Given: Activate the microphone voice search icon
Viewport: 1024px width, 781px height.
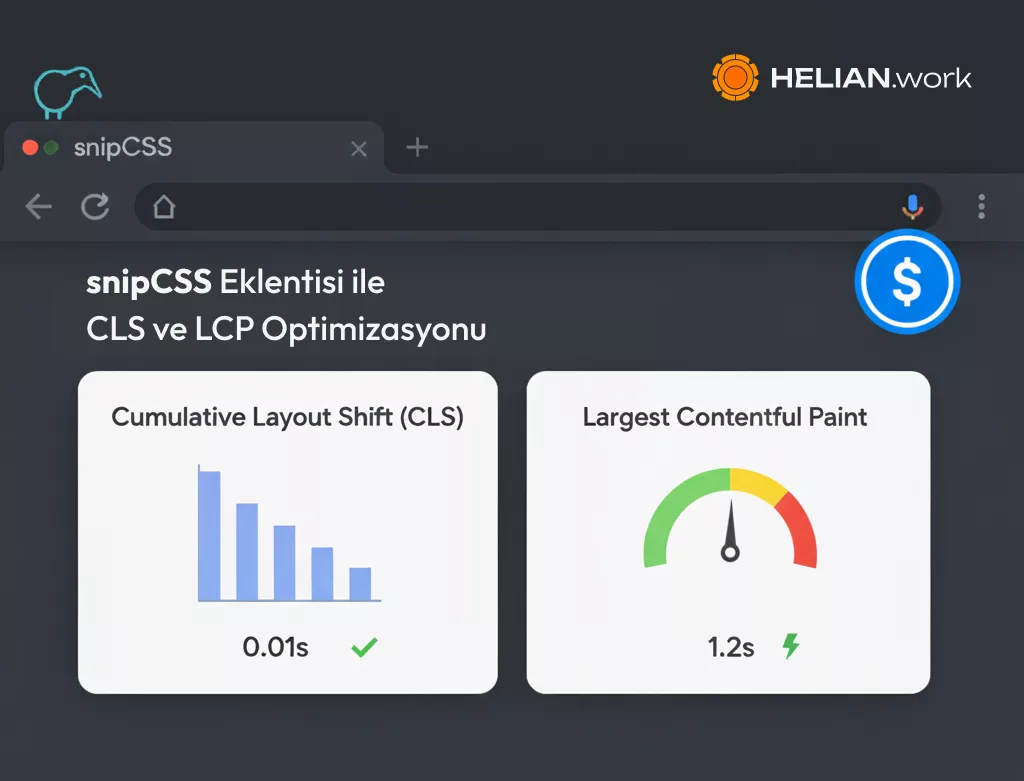Looking at the screenshot, I should point(911,207).
